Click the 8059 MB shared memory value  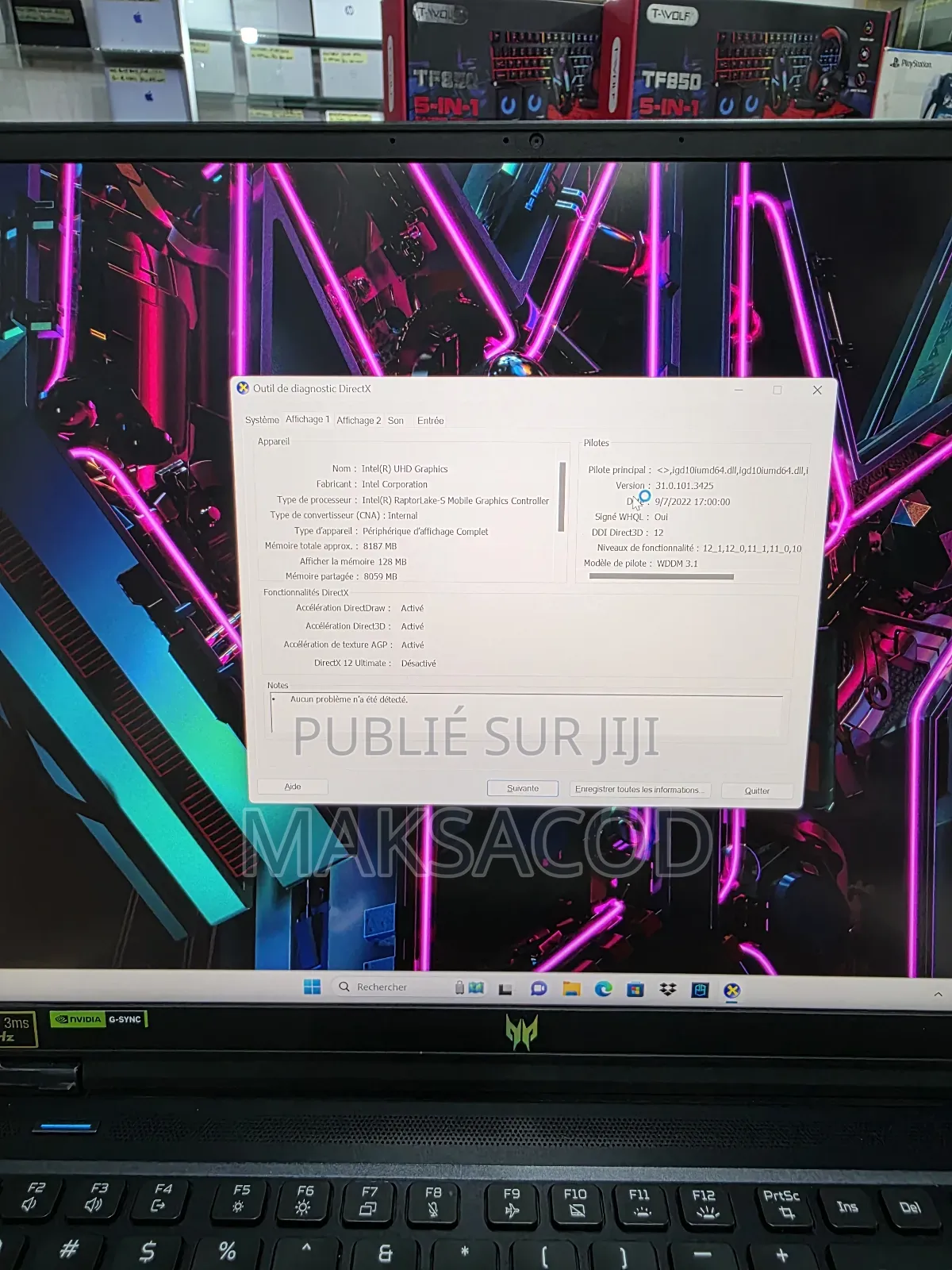point(380,577)
